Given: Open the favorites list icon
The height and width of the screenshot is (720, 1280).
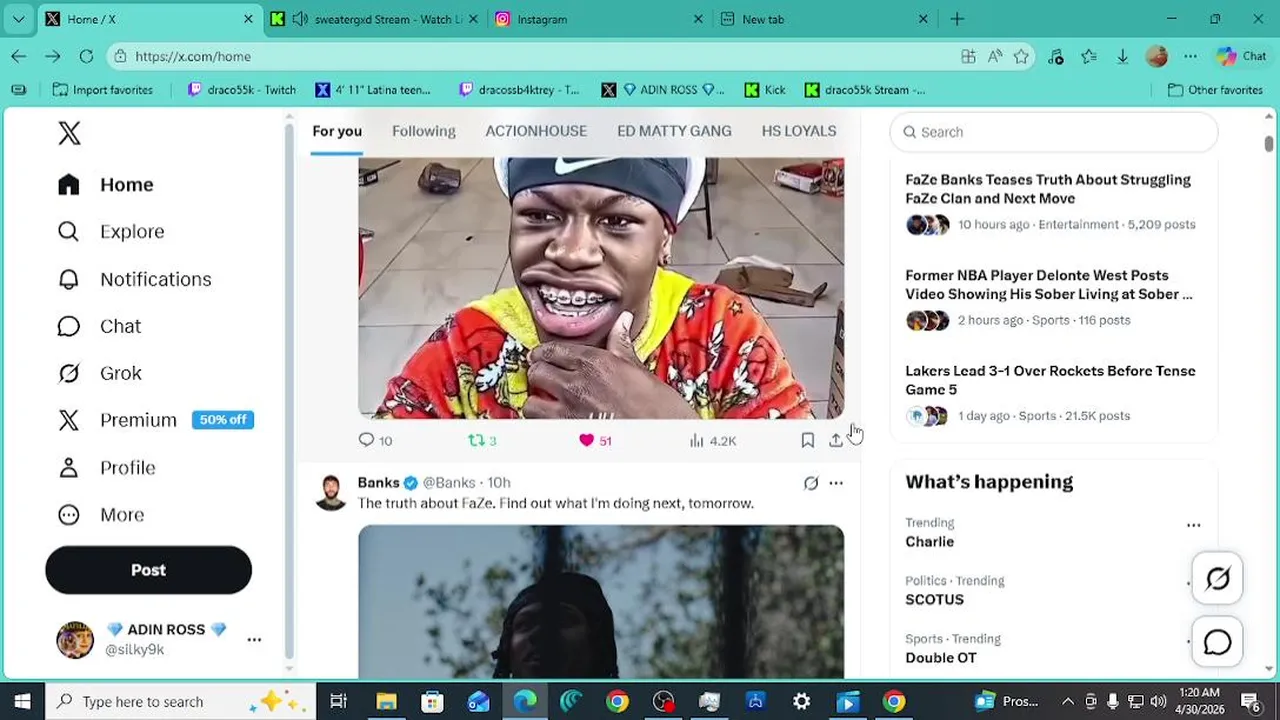Looking at the screenshot, I should (x=1089, y=57).
